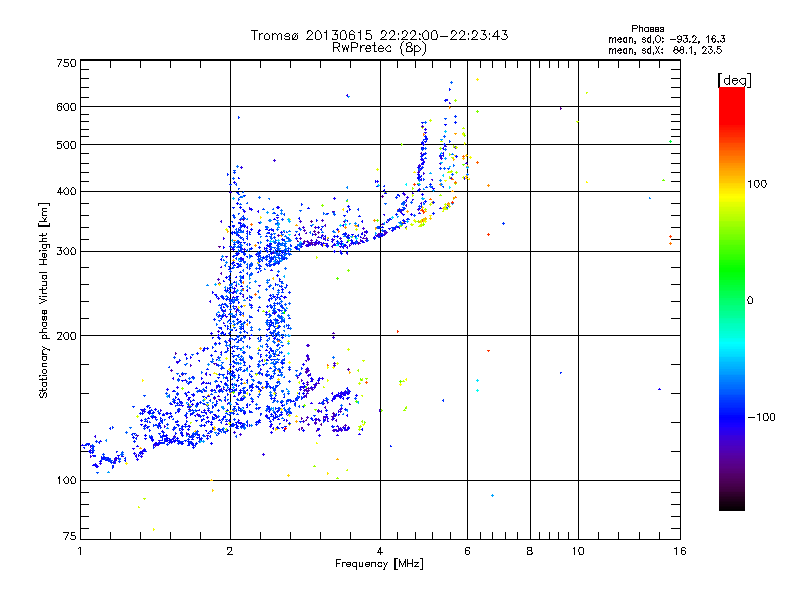Click the 'mean, sd,O: -93.2, 16.3' line

[x=667, y=39]
